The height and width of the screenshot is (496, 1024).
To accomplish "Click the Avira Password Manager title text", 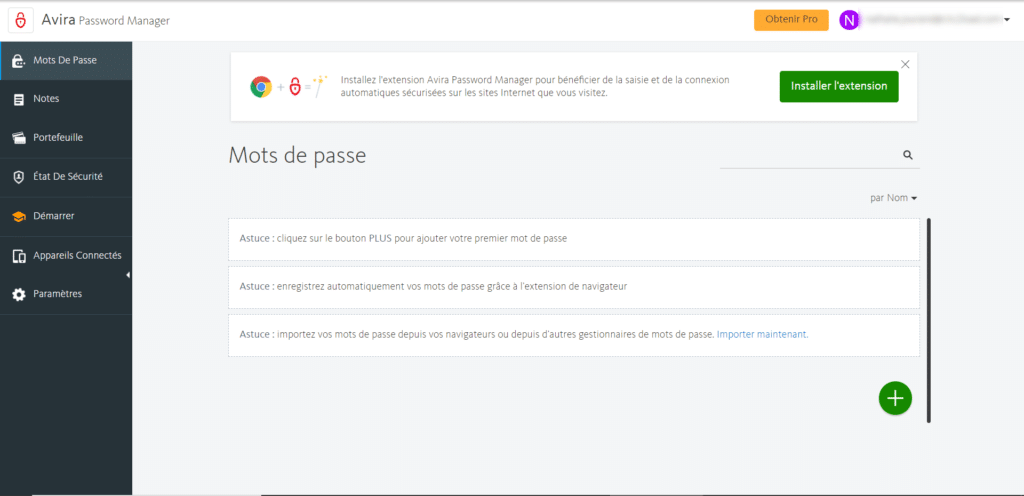I will [105, 20].
